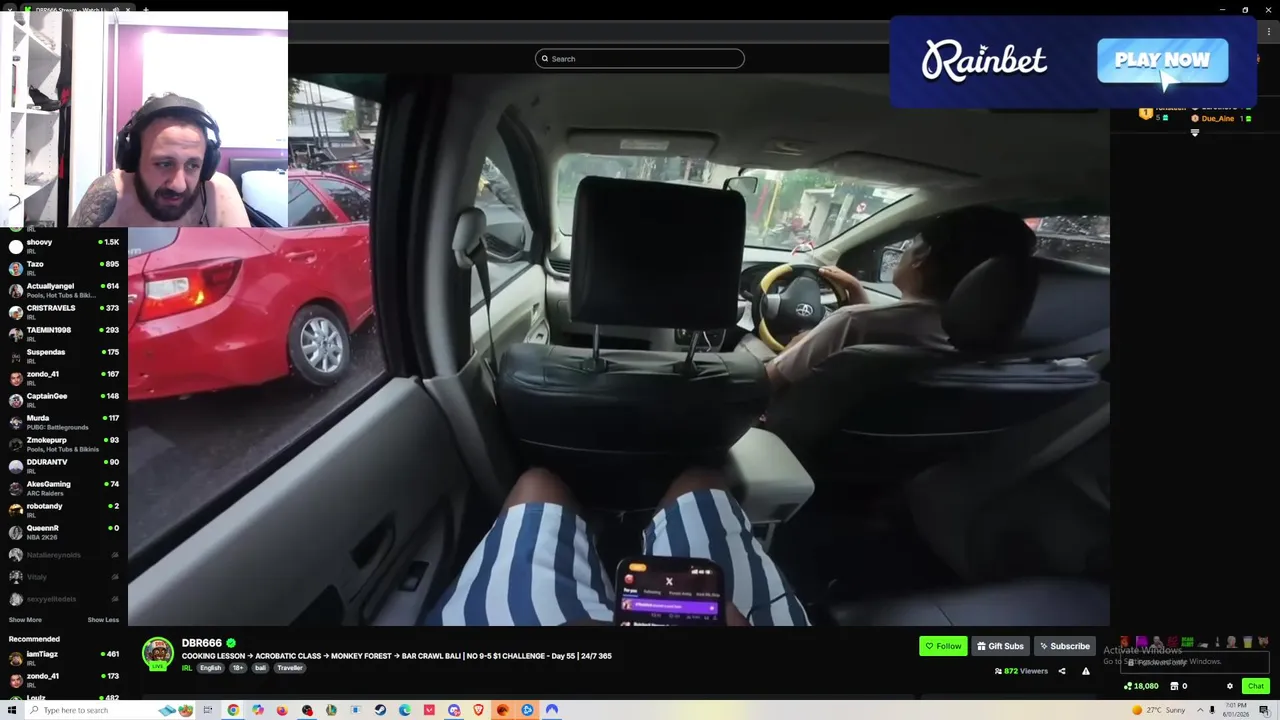Open DDURANTV channel in sidebar

click(64, 465)
